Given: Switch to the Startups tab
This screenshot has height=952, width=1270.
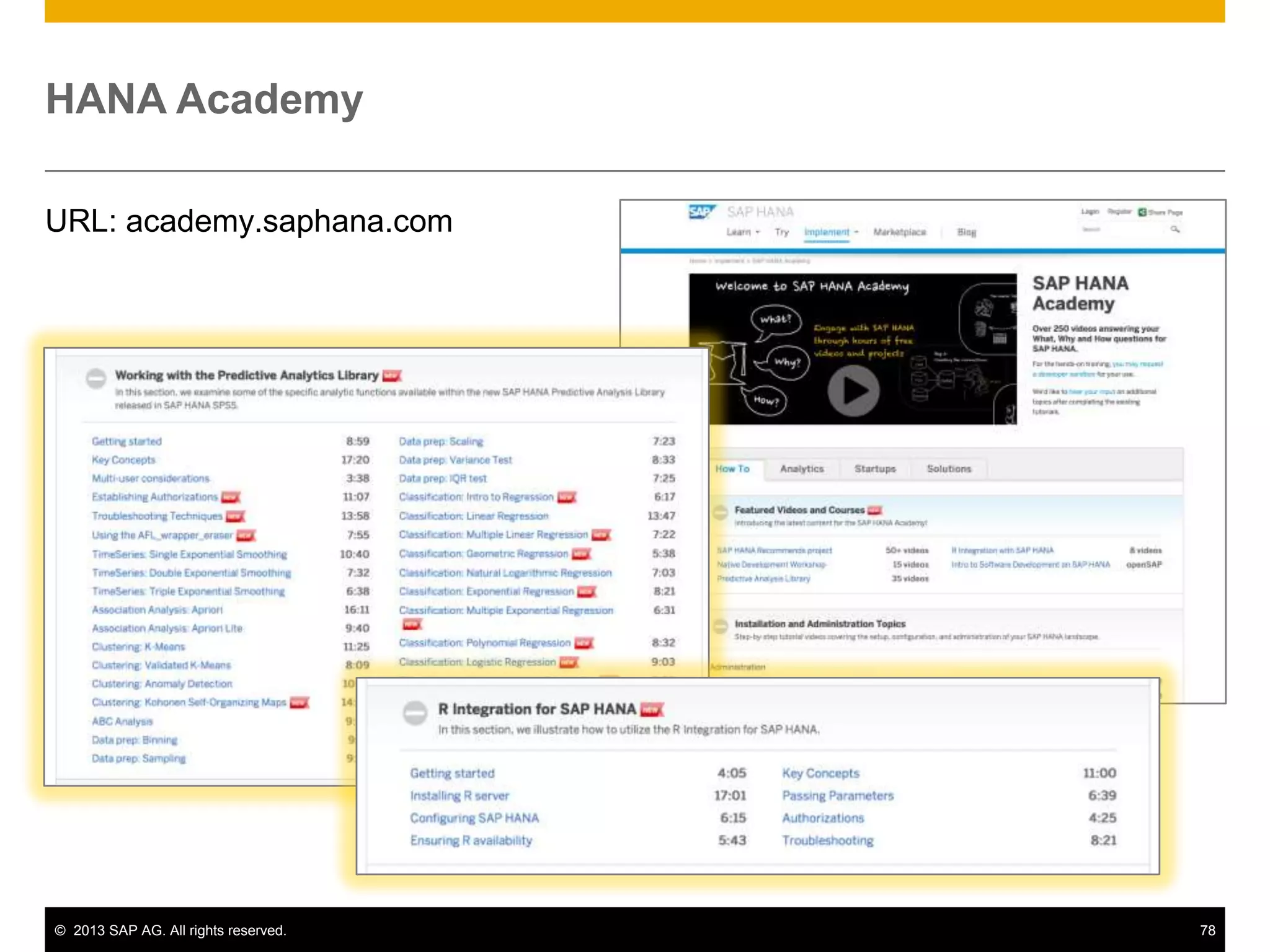Looking at the screenshot, I should click(x=875, y=469).
